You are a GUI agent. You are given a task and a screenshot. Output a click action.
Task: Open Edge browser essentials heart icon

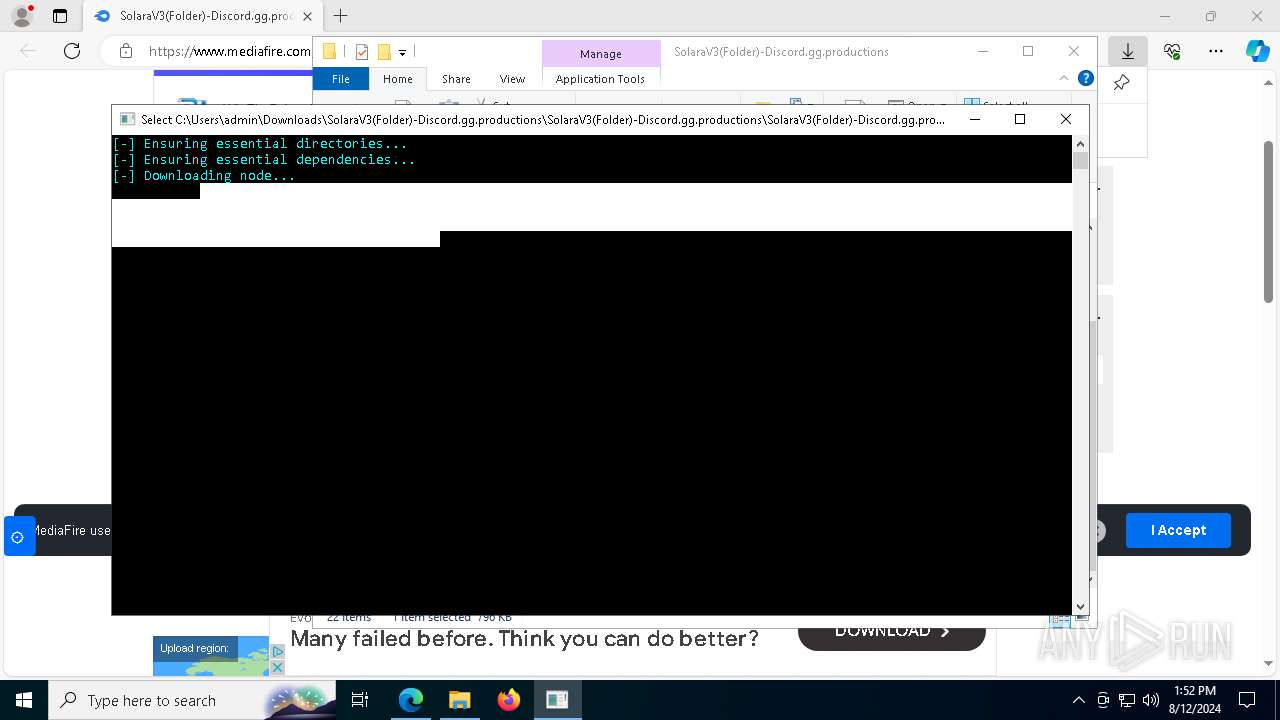click(x=1172, y=51)
